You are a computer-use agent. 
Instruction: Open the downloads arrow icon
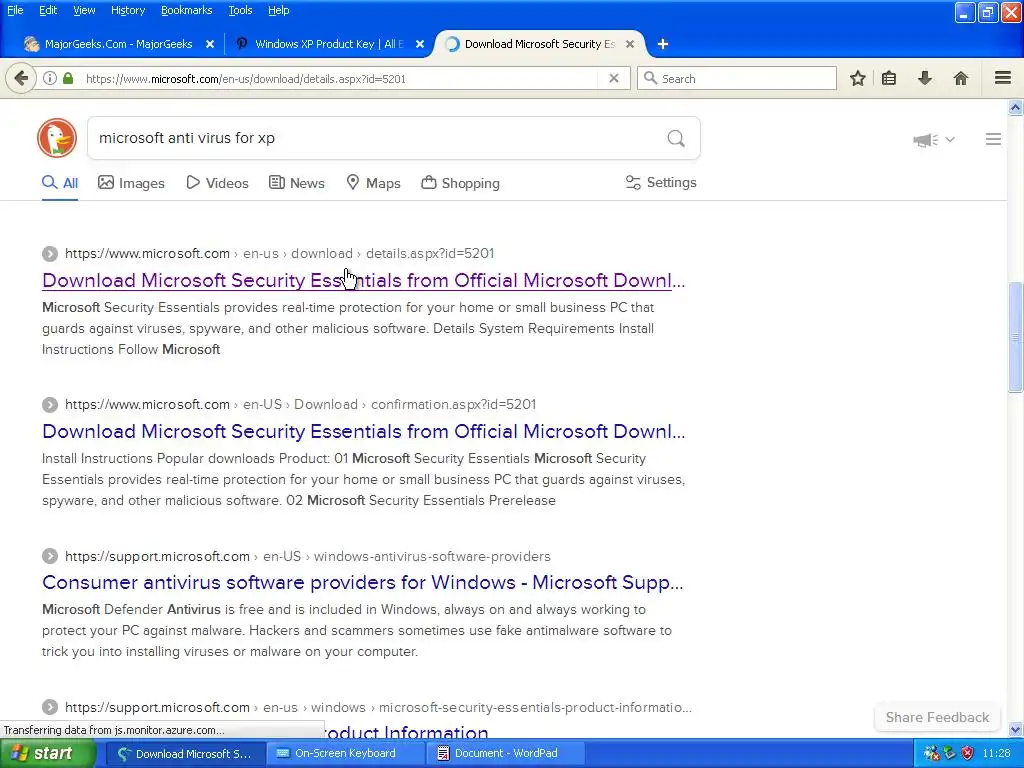coord(925,78)
